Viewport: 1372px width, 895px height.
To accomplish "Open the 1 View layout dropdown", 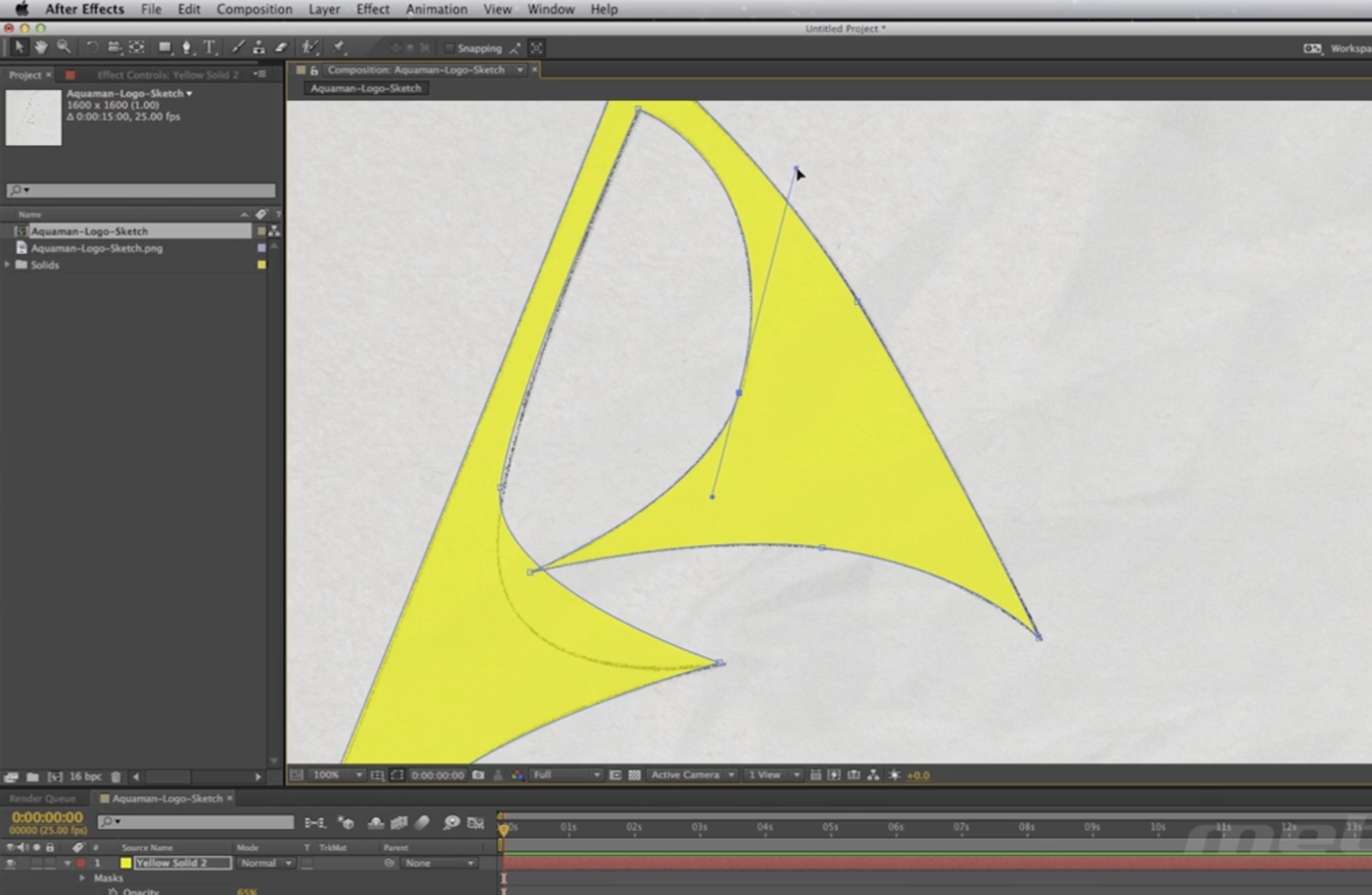I will coord(773,774).
